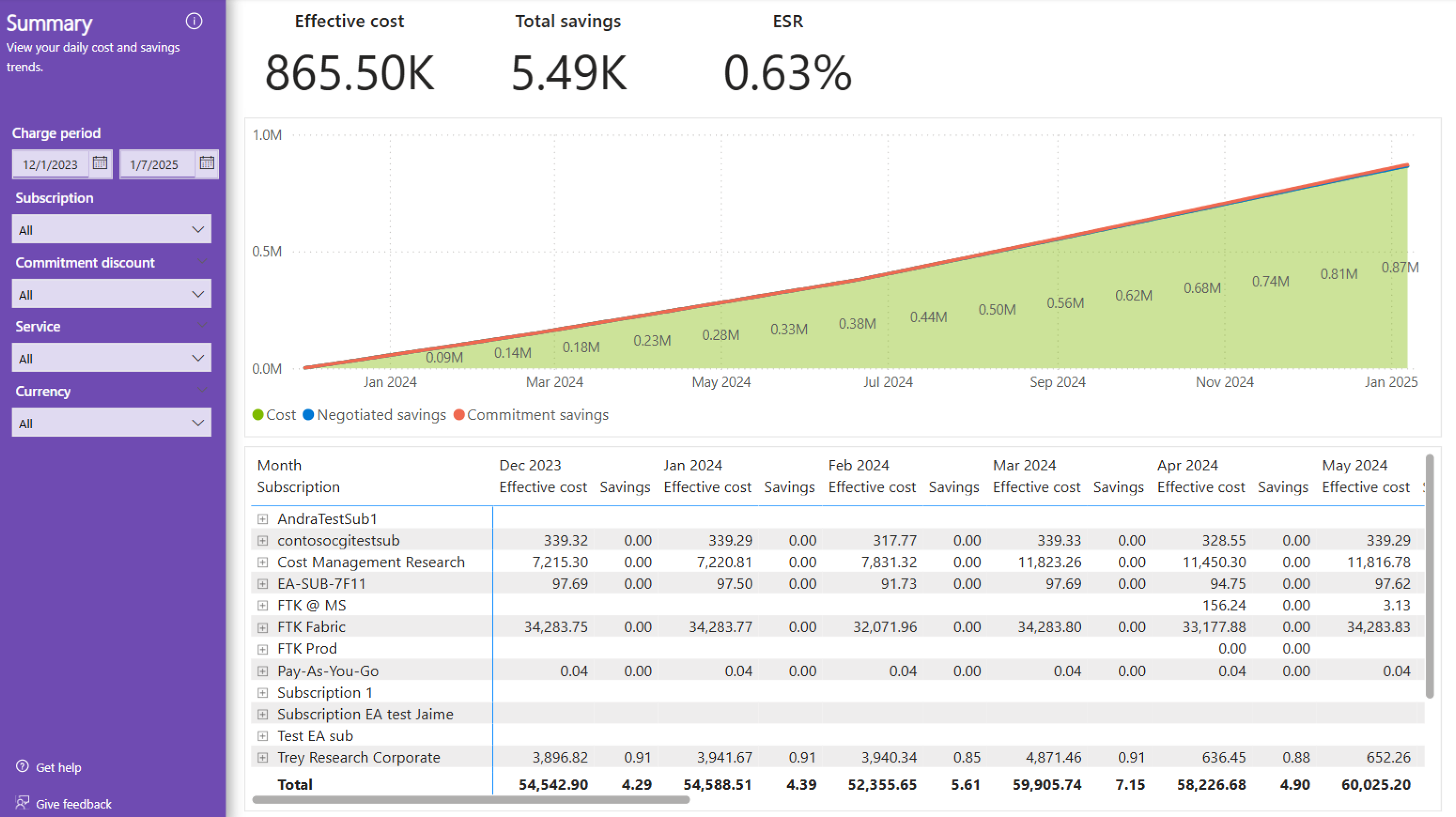Click the Get help question icon
The image size is (1456, 817).
22,766
